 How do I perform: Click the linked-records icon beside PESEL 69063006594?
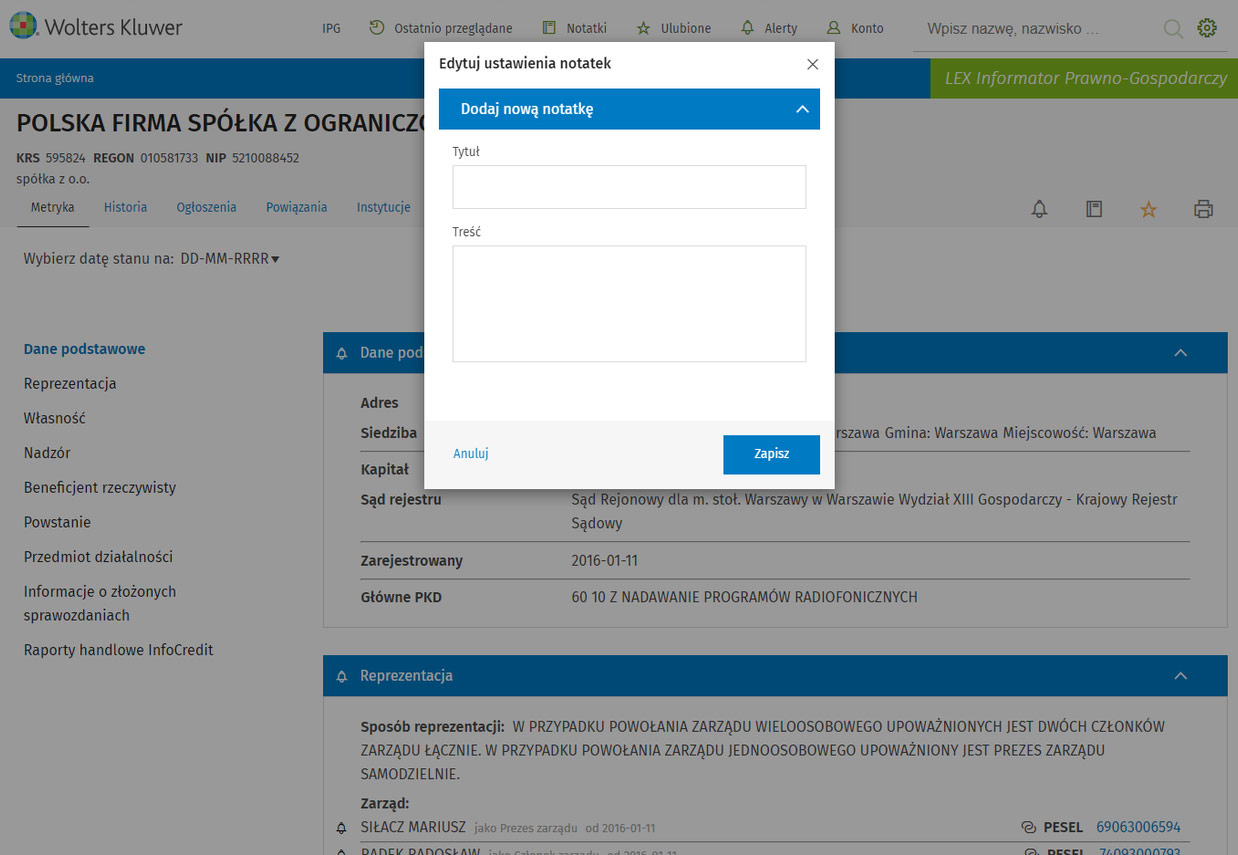coord(1027,828)
